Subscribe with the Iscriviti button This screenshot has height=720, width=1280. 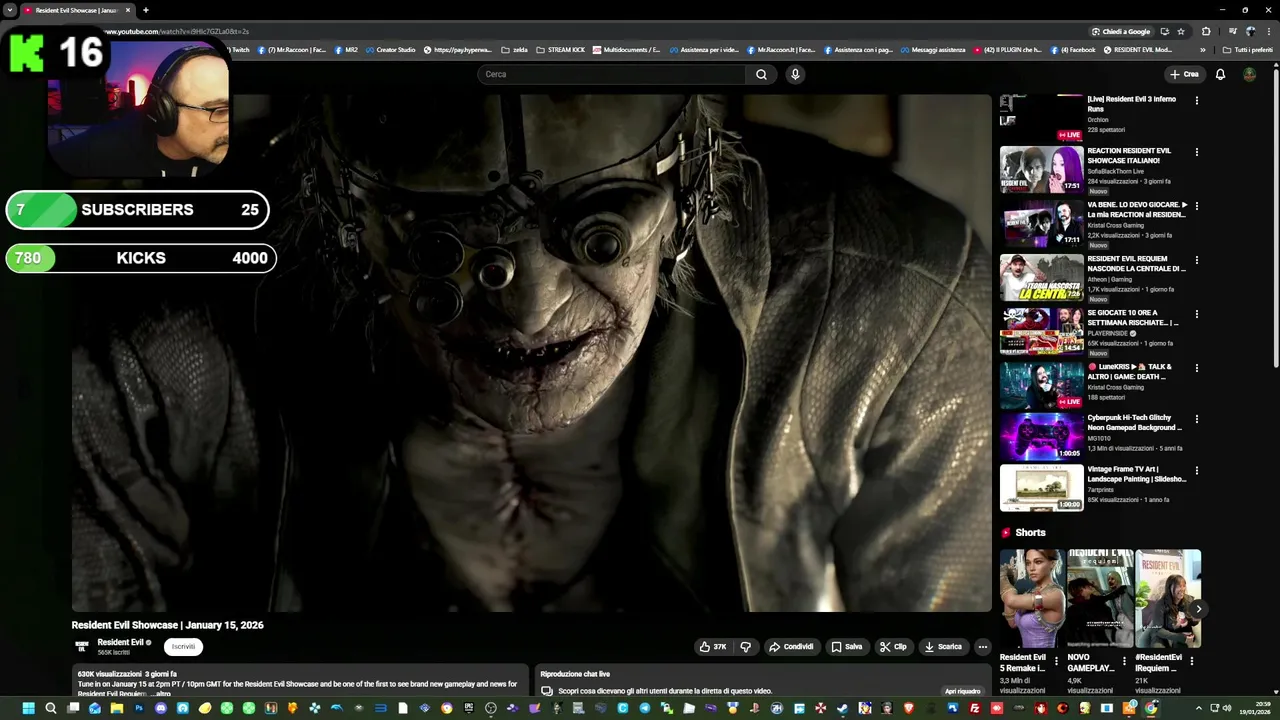183,647
